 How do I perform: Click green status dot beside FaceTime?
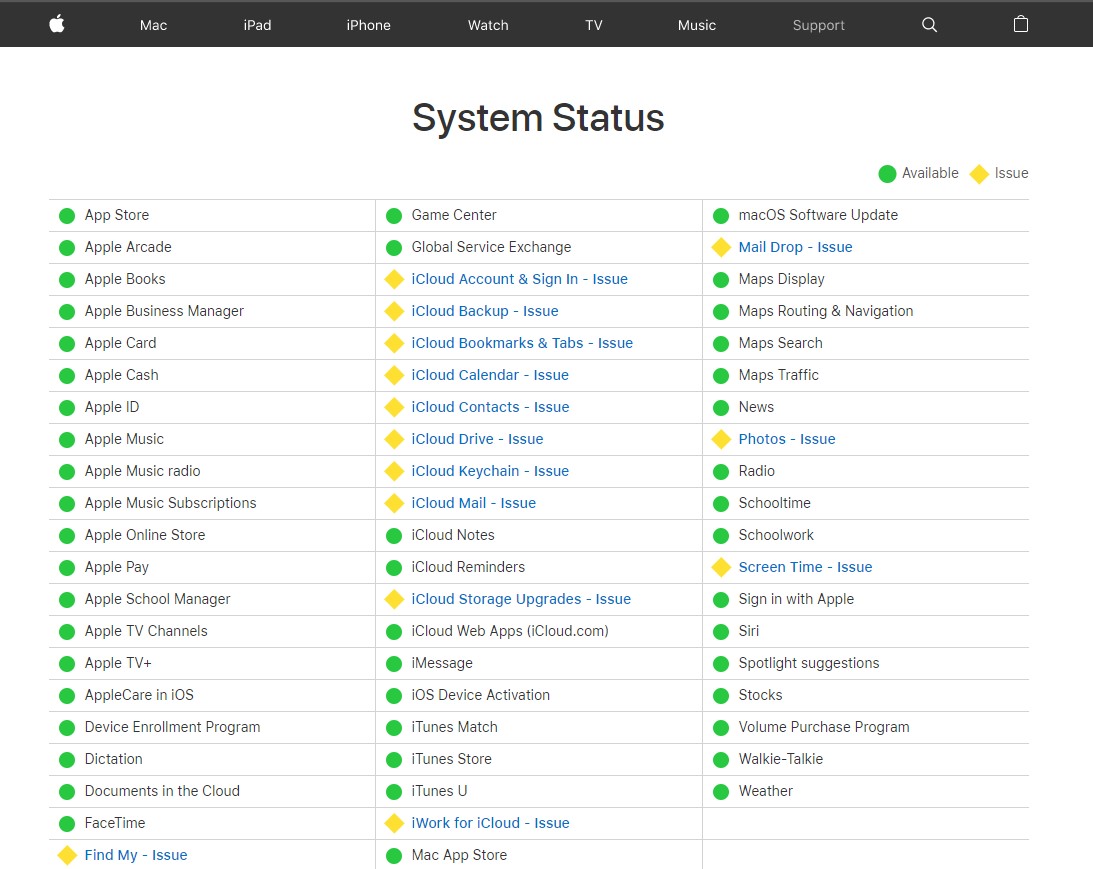pyautogui.click(x=67, y=824)
